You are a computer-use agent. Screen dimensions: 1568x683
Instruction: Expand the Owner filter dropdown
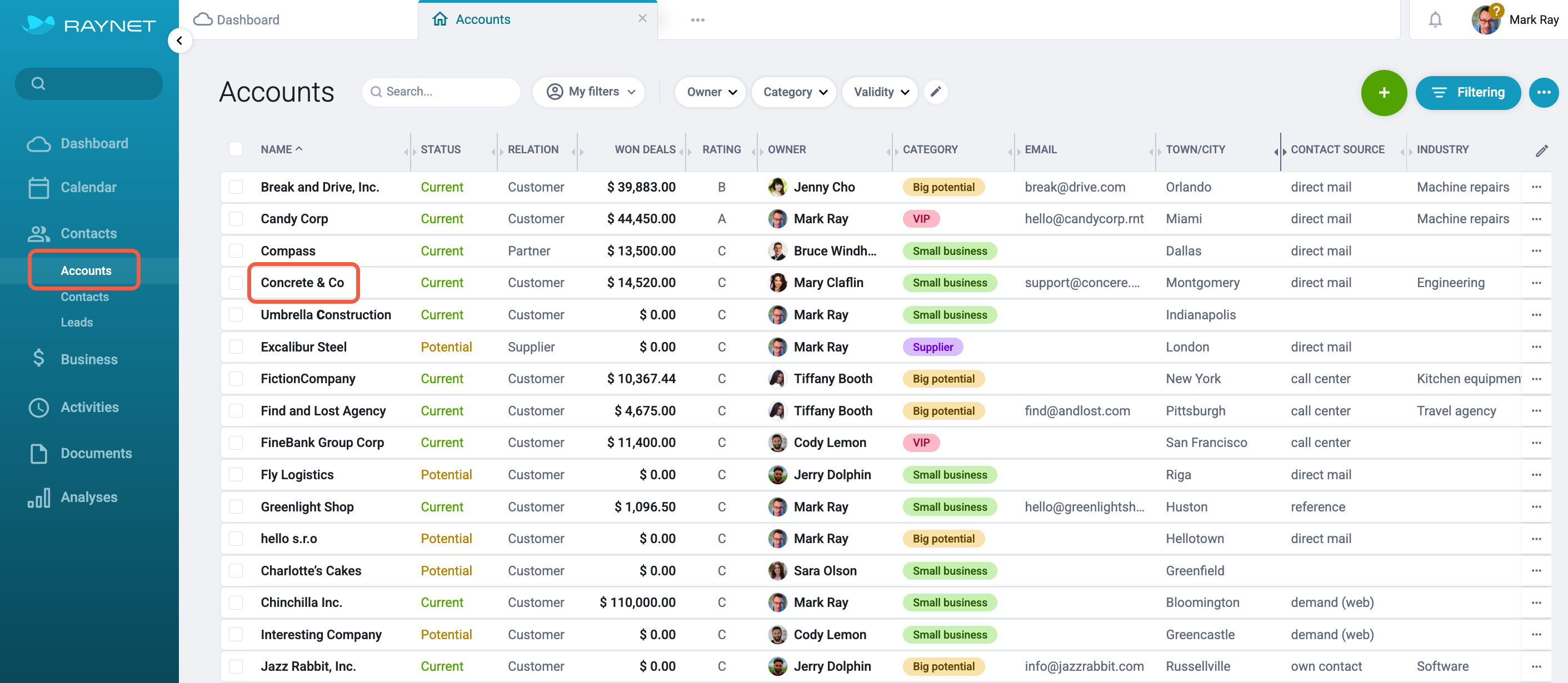[x=710, y=92]
